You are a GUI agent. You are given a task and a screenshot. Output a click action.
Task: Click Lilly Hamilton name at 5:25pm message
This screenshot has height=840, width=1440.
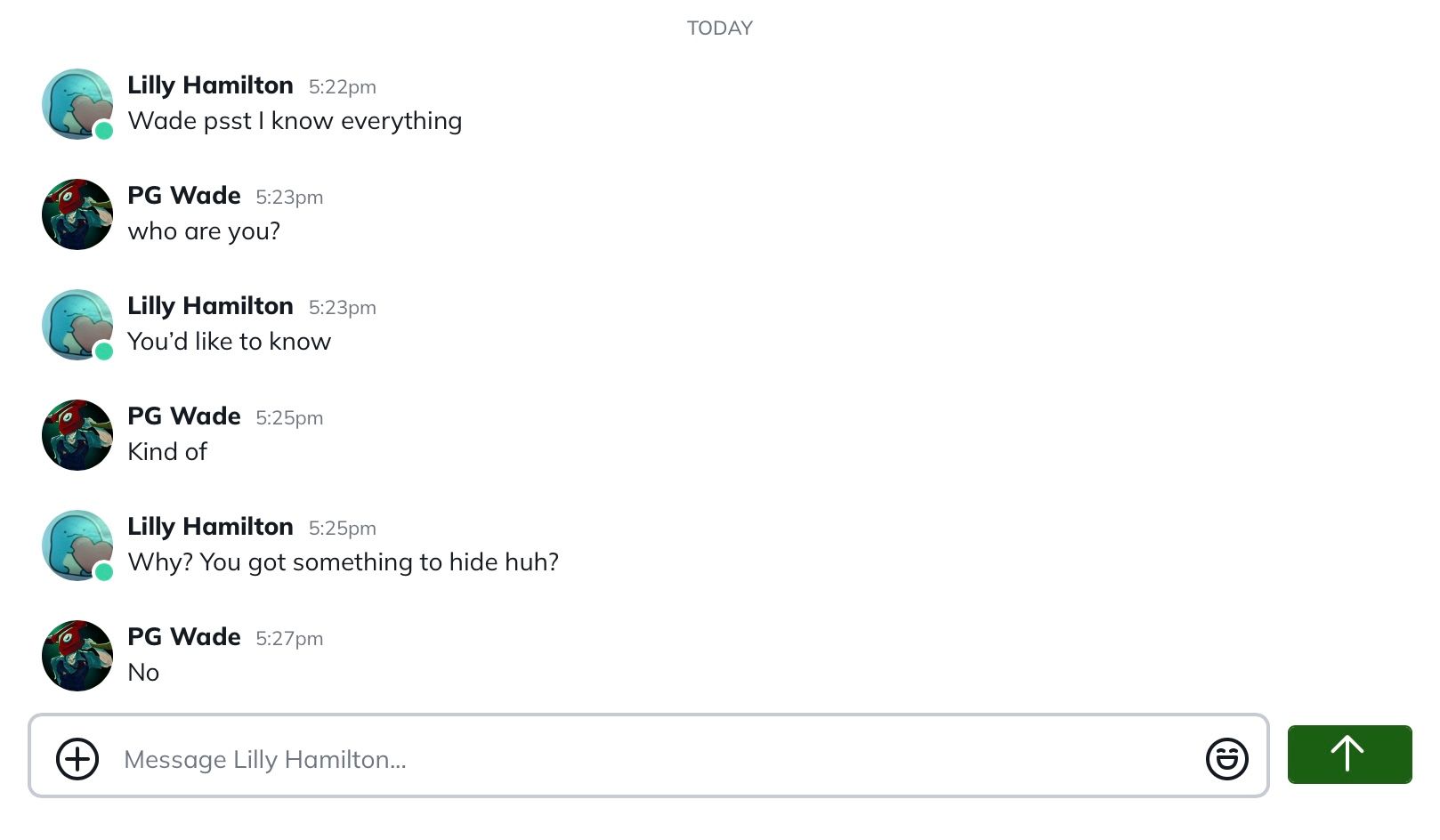pyautogui.click(x=210, y=527)
